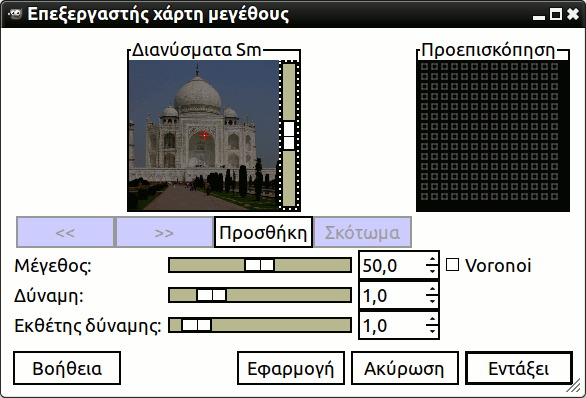Click the vertical brightness slider beside the image
This screenshot has width=586, height=398.
pos(289,135)
